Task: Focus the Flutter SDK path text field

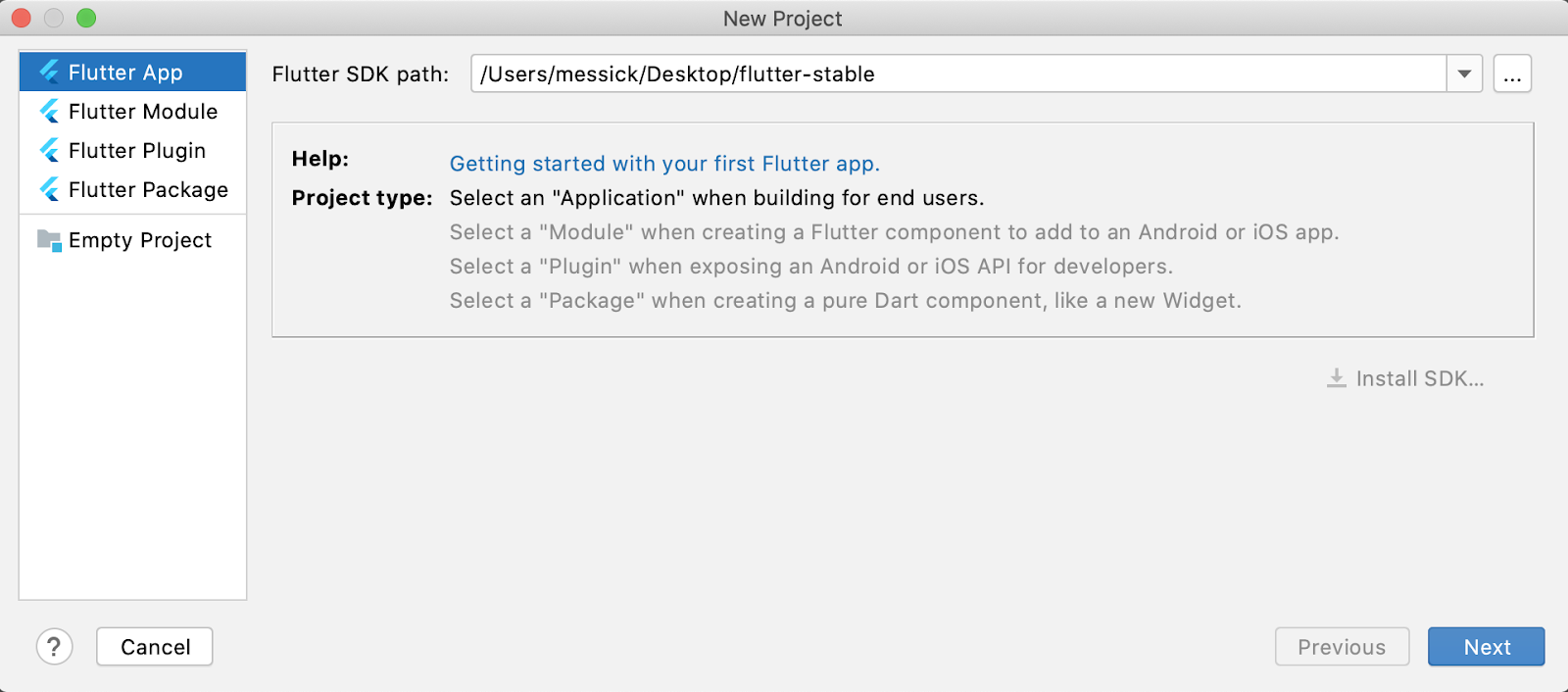Action: [958, 74]
